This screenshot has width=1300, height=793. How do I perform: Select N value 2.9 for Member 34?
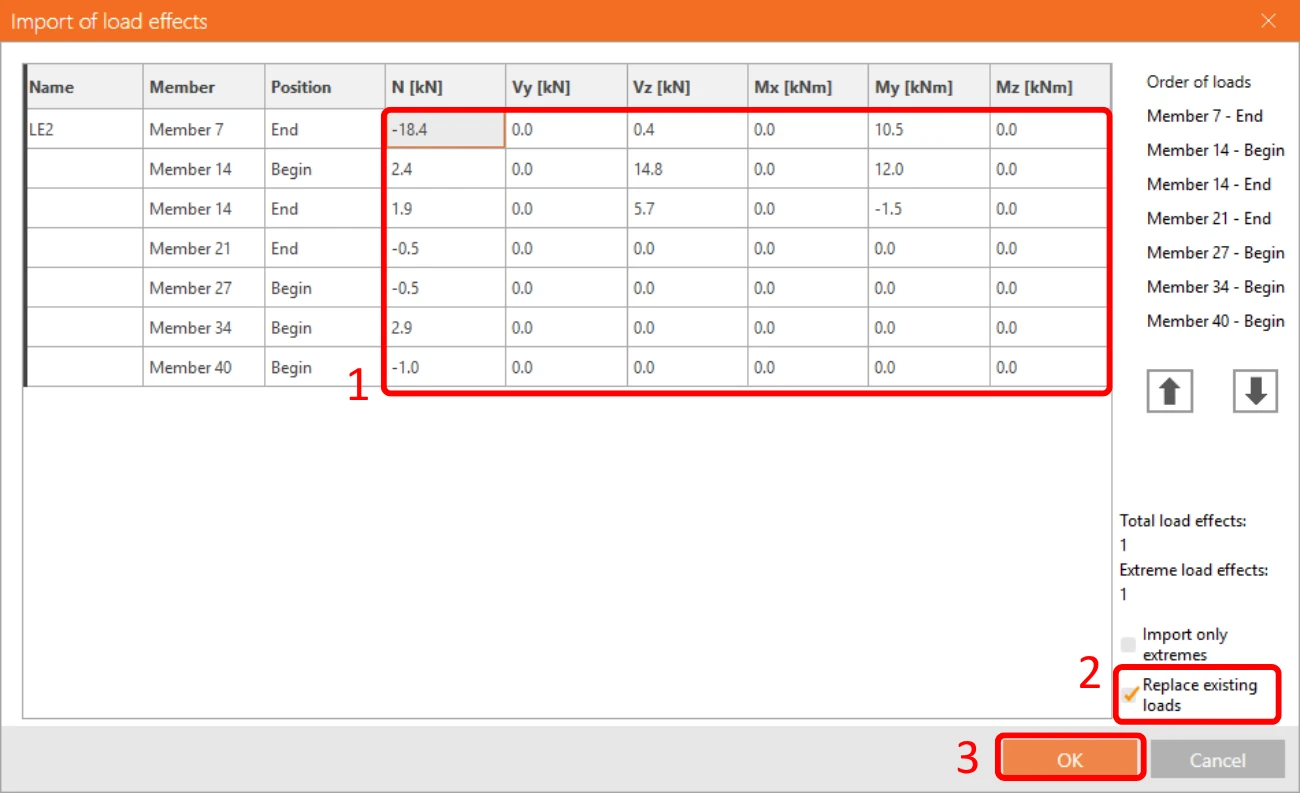445,327
